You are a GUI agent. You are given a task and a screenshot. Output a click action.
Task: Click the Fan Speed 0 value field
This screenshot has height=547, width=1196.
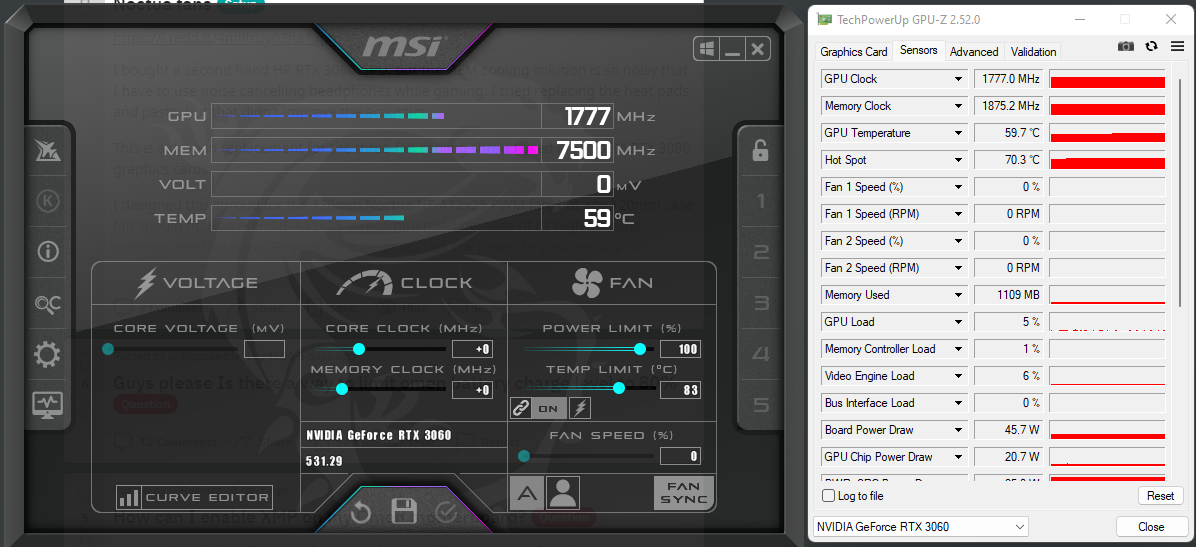point(680,456)
